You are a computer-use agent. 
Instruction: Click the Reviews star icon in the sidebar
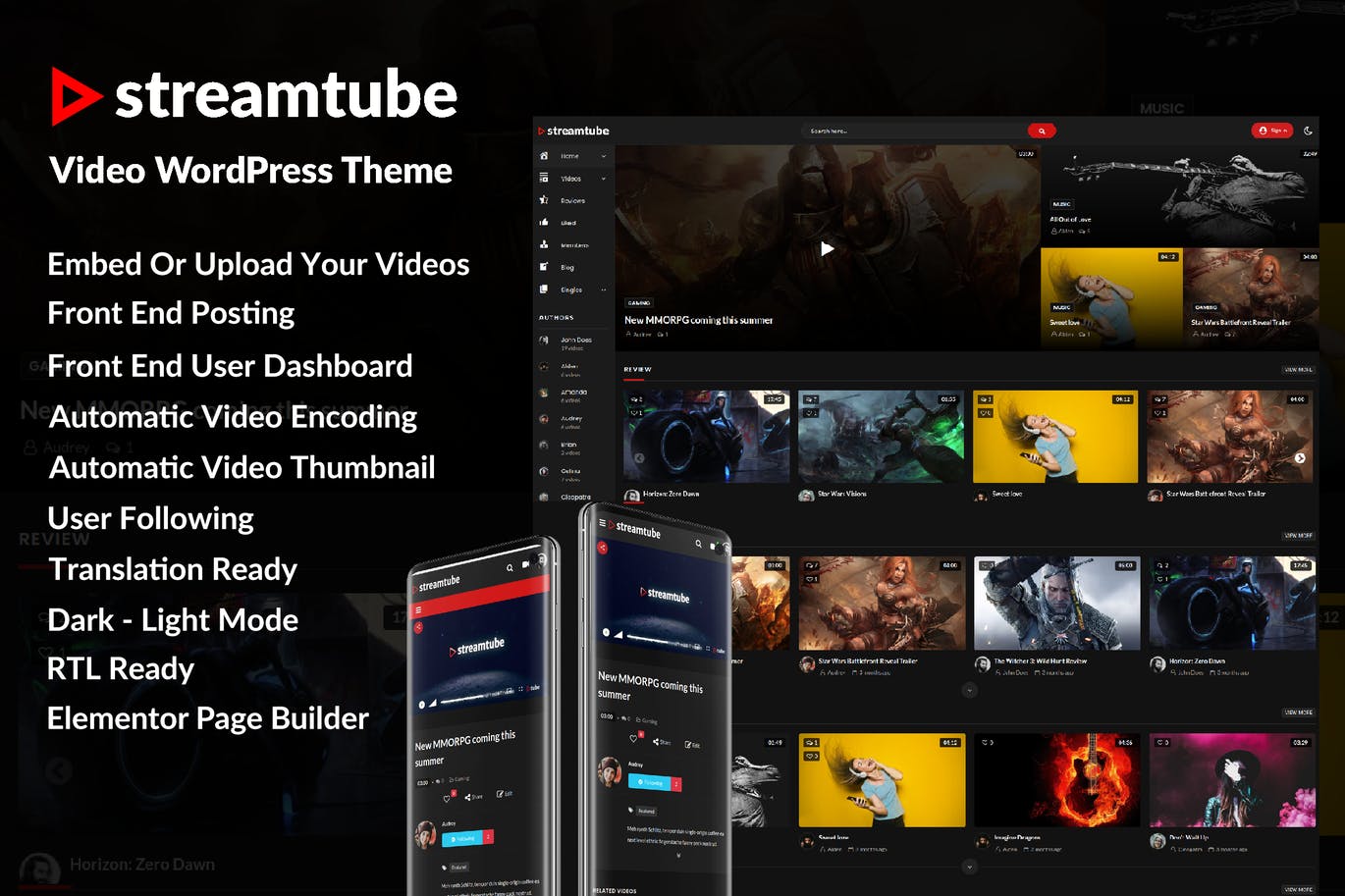pyautogui.click(x=543, y=200)
